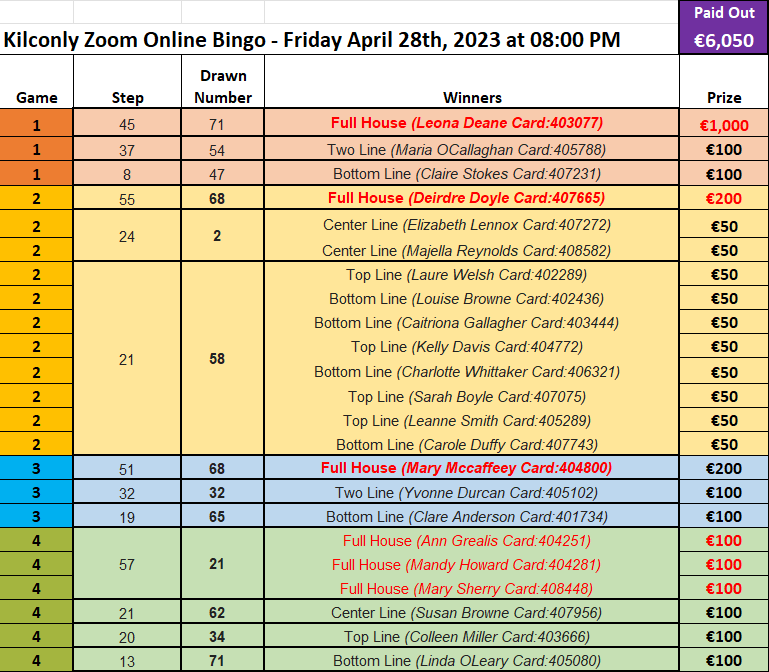Screen dimensions: 769x672
Task: Click drawn number cell 2 in game 2
Action: [223, 236]
